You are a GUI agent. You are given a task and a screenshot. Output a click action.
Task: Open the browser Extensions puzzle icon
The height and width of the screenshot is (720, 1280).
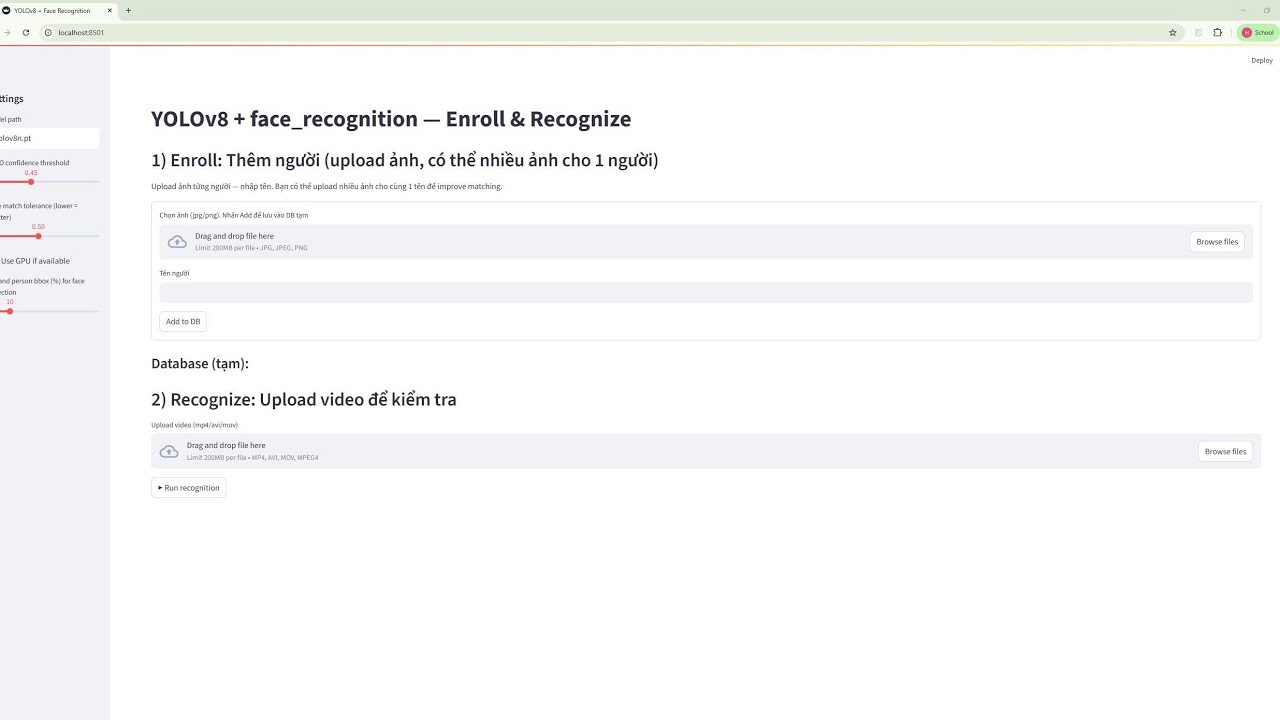[1217, 32]
